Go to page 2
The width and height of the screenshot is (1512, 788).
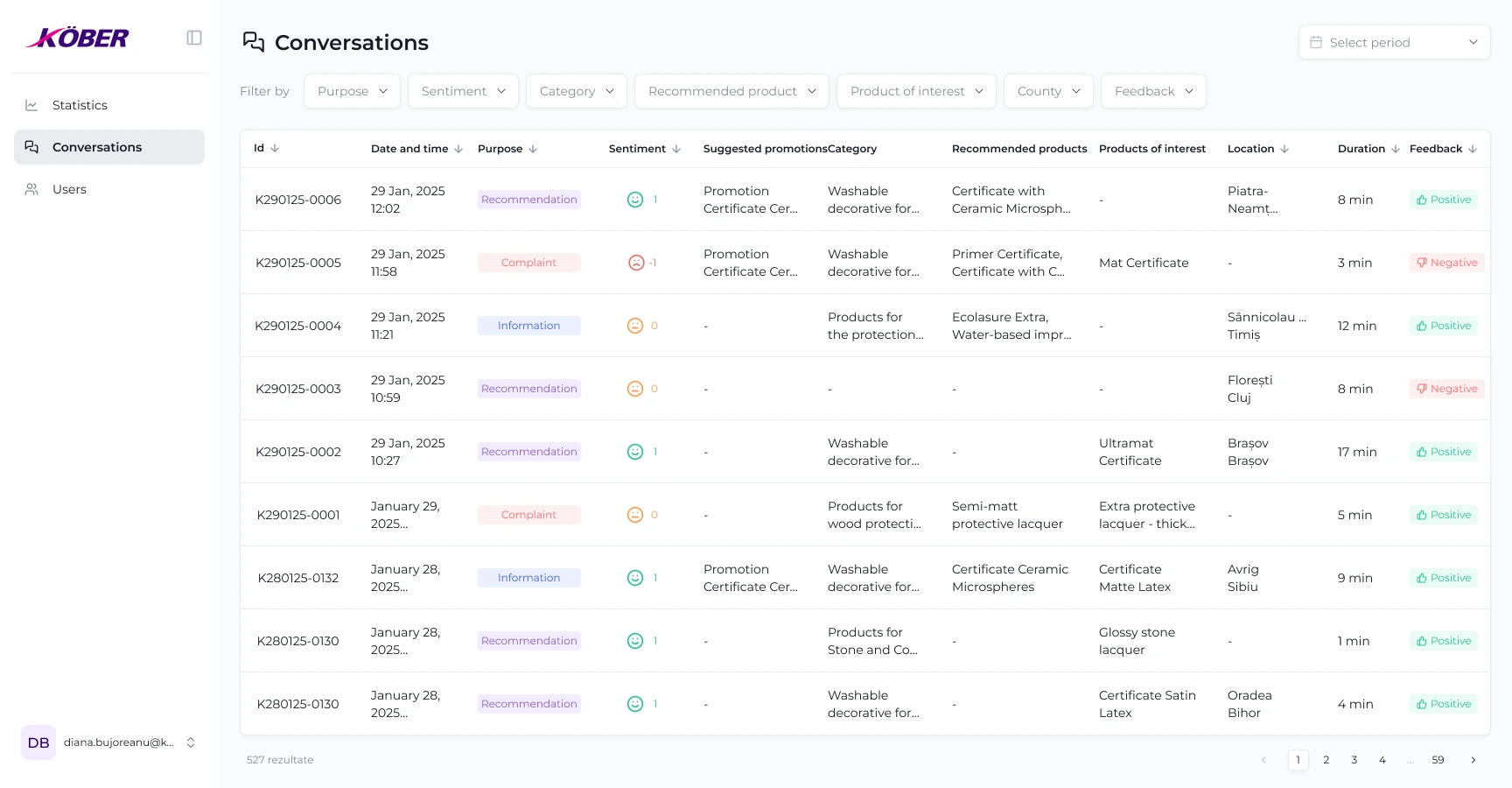(x=1326, y=760)
